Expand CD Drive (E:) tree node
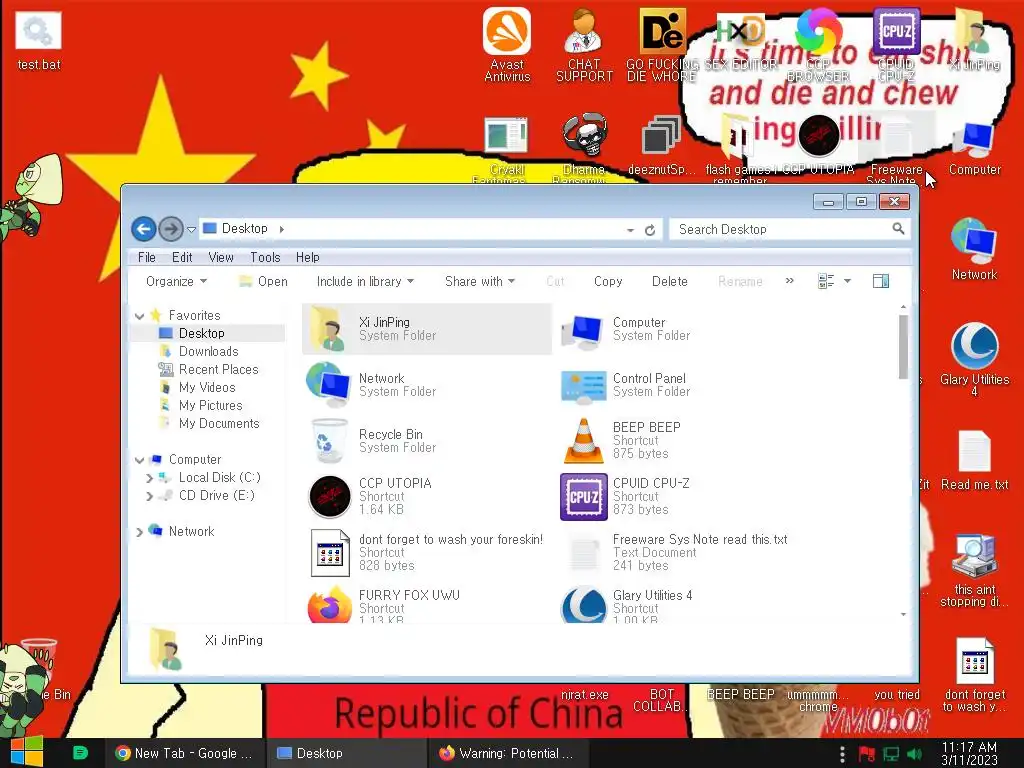The height and width of the screenshot is (768, 1024). (x=150, y=496)
